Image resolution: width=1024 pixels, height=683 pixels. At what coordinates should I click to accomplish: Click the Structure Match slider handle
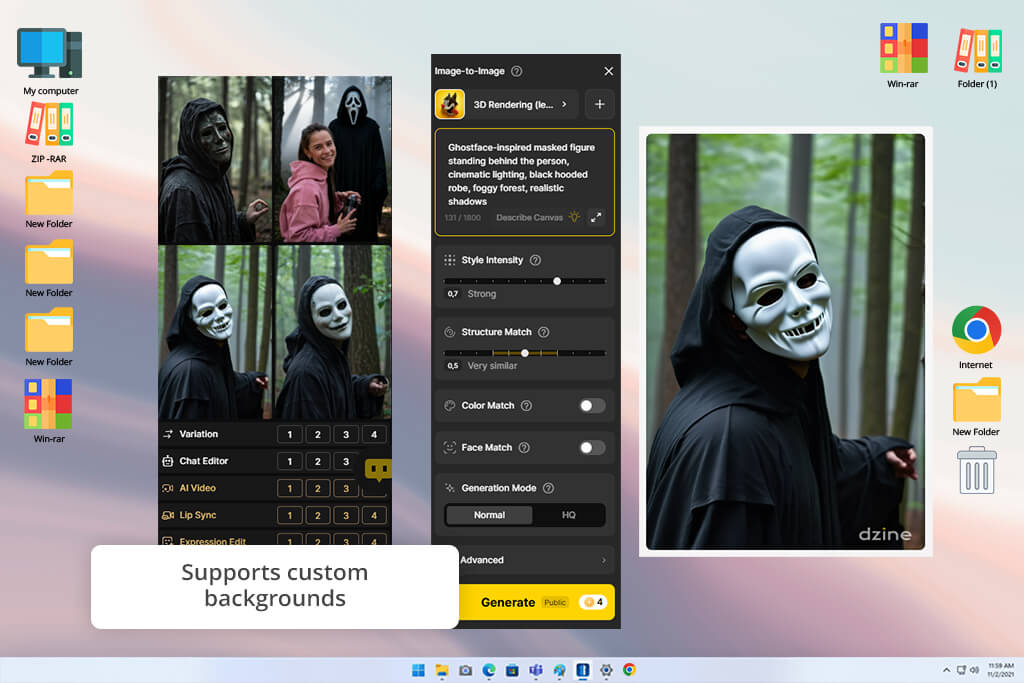tap(525, 353)
